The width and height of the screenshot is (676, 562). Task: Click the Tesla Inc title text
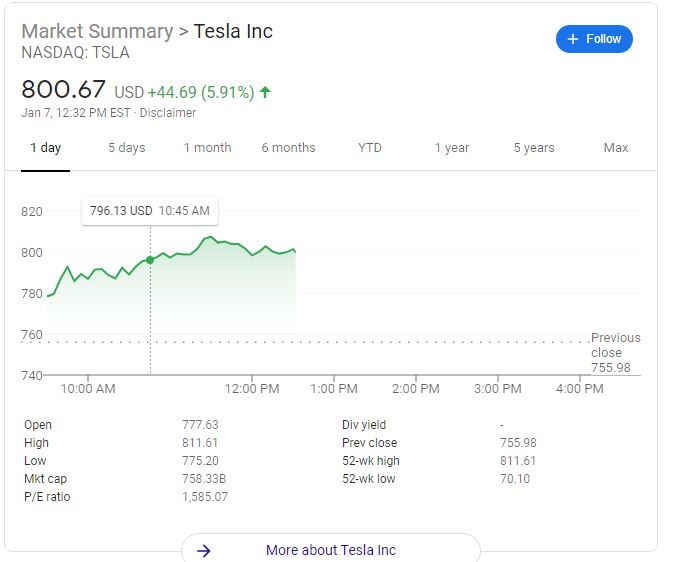coord(233,31)
